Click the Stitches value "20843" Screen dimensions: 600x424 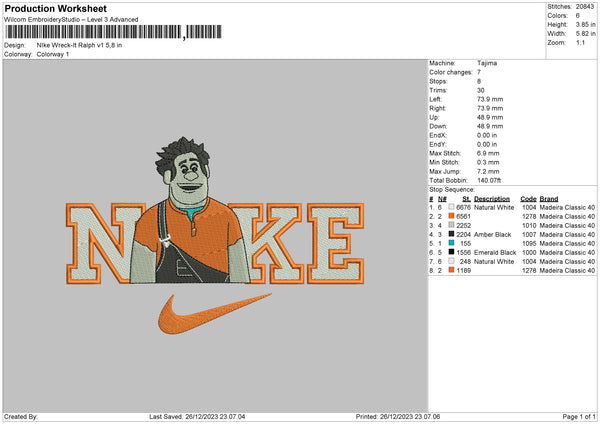(x=585, y=7)
